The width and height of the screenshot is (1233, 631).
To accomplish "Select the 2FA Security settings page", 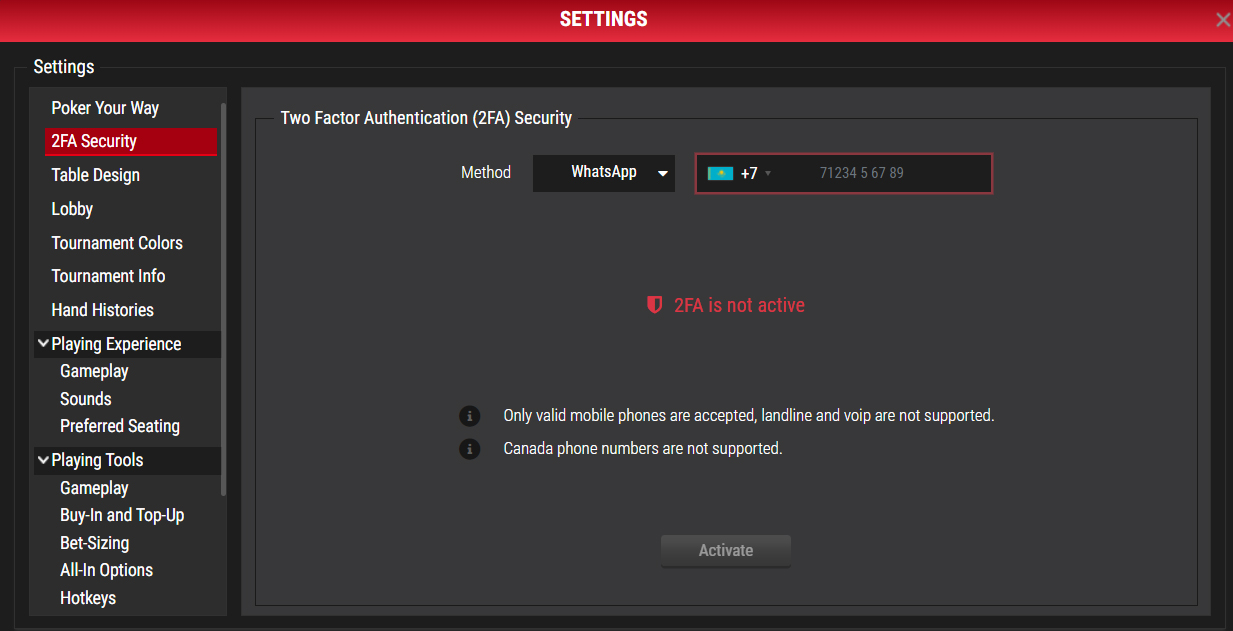I will click(94, 141).
